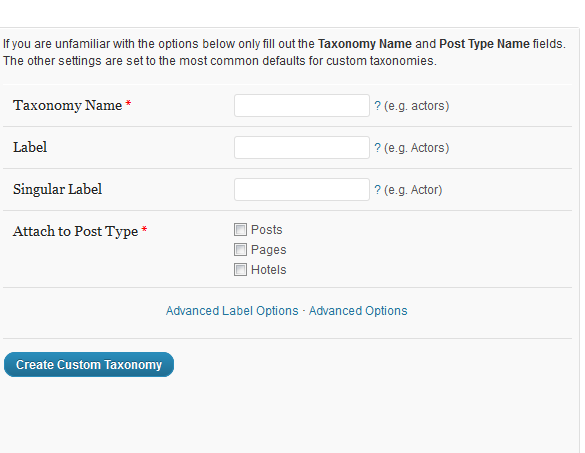Screen dimensions: 585x453
Task: Click the "(e.g. Actor)" example hint
Action: [x=413, y=190]
